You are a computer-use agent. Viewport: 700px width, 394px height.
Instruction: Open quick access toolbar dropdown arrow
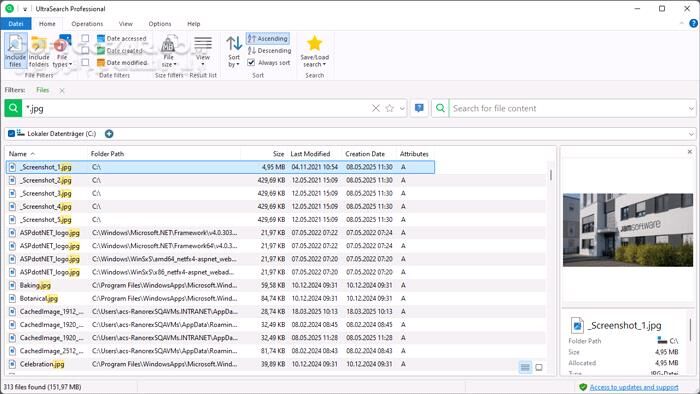25,9
